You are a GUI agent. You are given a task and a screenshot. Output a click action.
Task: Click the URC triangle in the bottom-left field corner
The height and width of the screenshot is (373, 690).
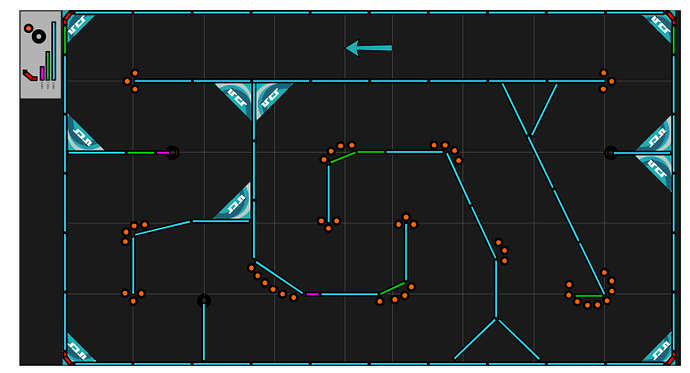pos(77,351)
